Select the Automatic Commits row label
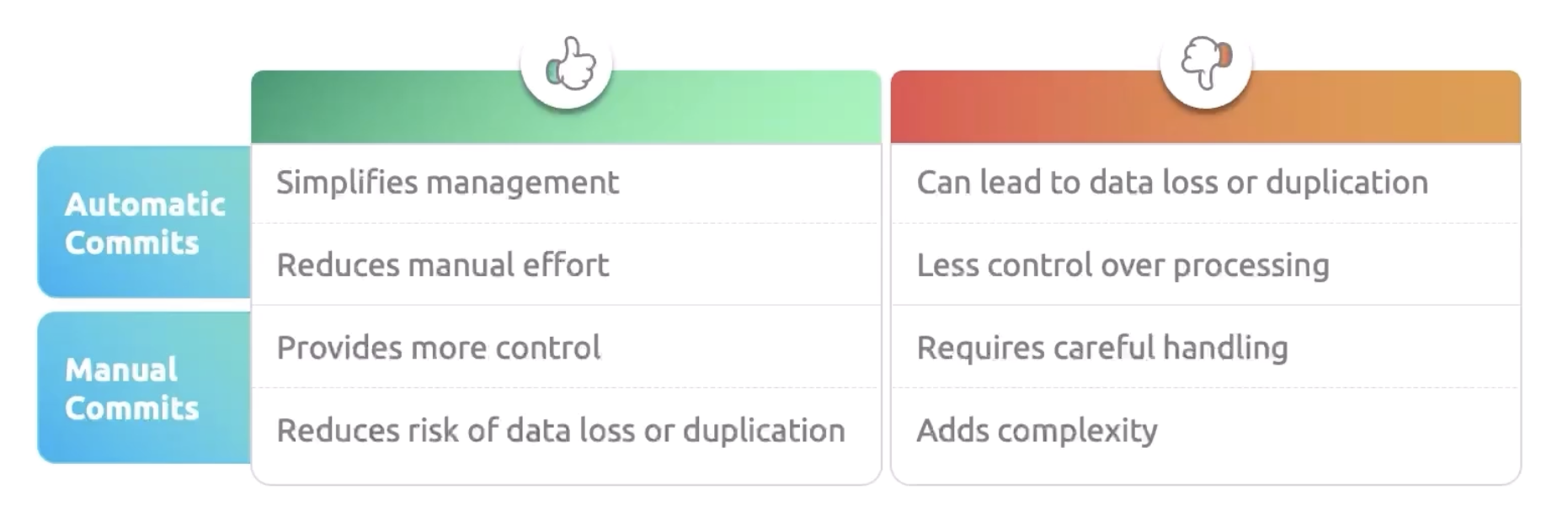Viewport: 1568px width, 517px height. [x=145, y=223]
